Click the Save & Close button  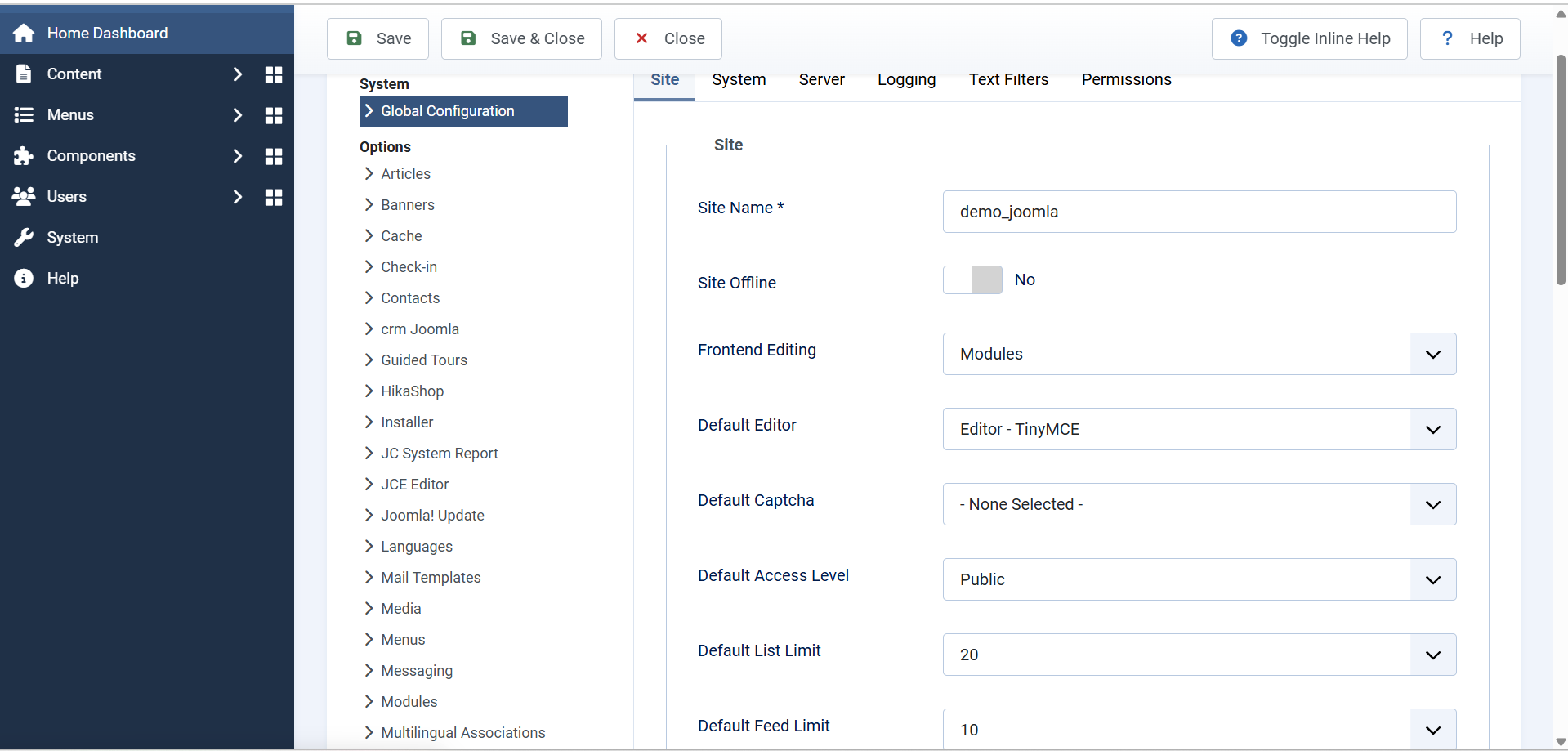521,38
